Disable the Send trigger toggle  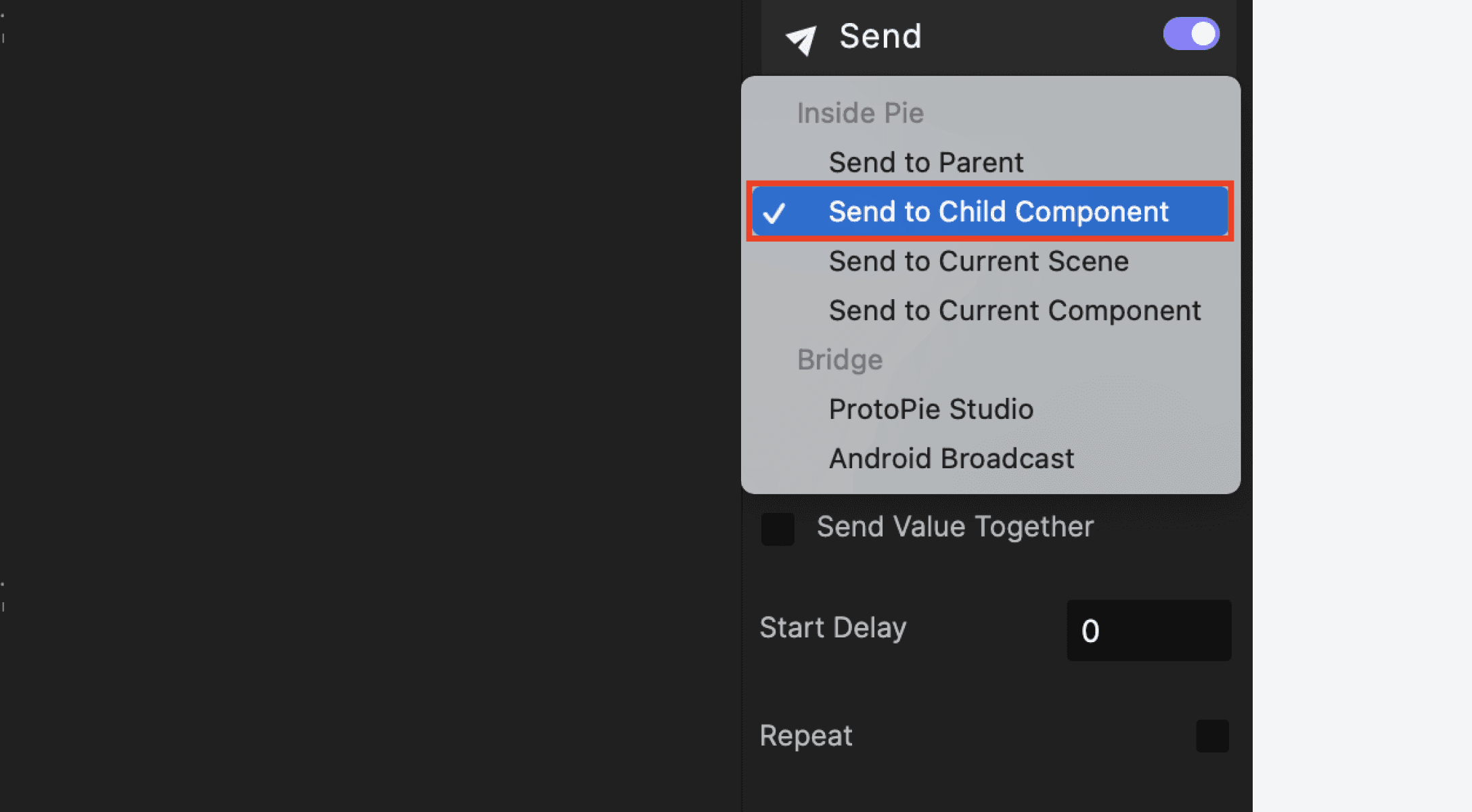coord(1190,33)
